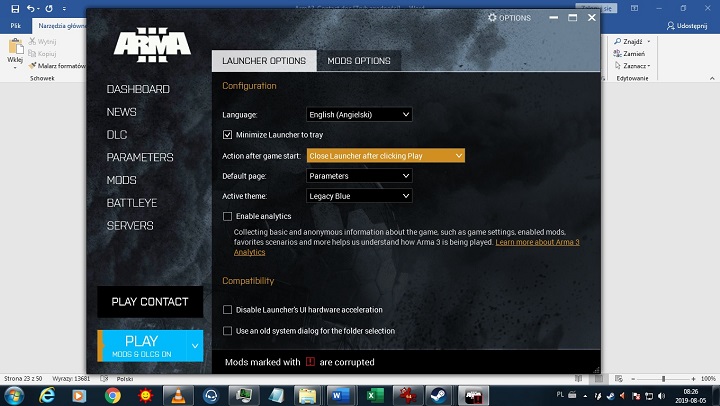Click the Arma 3 logo
720x406 pixels.
coord(151,44)
